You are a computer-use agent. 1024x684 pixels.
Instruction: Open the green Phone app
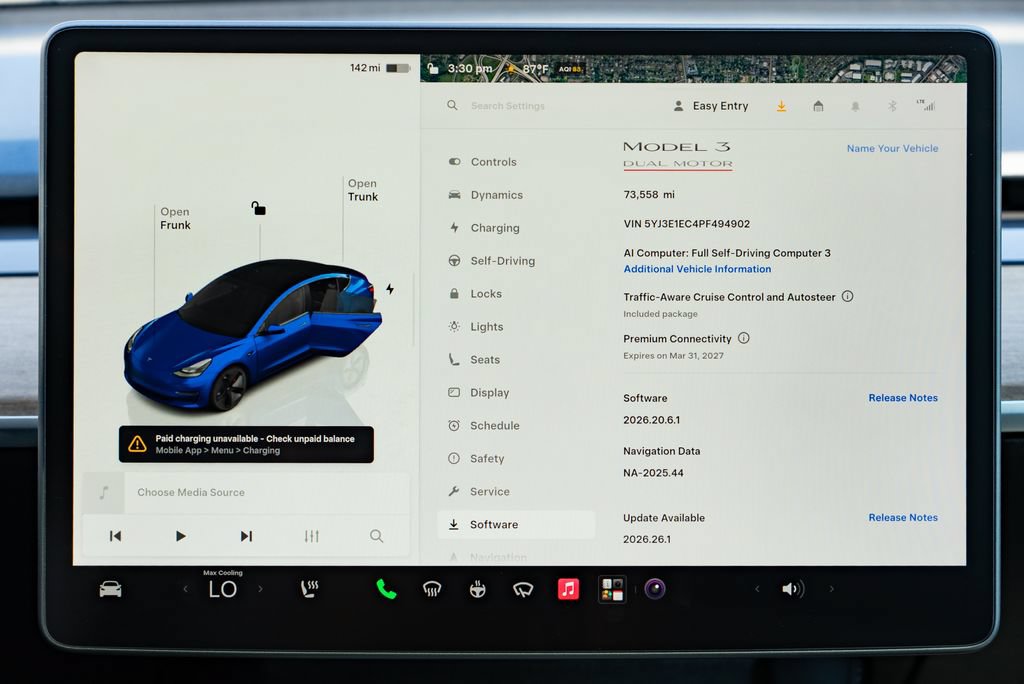point(386,589)
